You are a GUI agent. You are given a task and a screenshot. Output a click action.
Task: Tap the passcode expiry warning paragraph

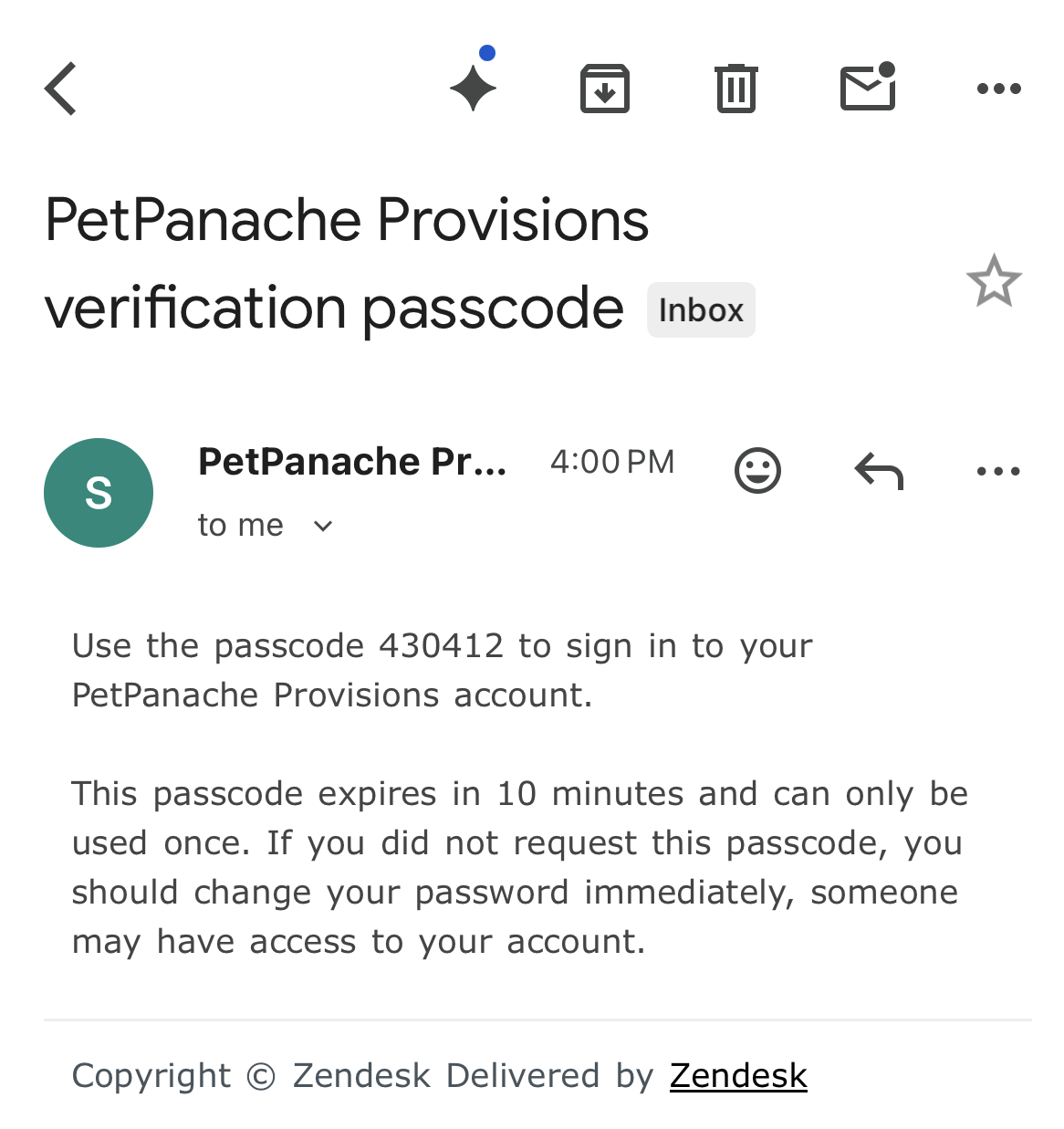click(x=520, y=867)
